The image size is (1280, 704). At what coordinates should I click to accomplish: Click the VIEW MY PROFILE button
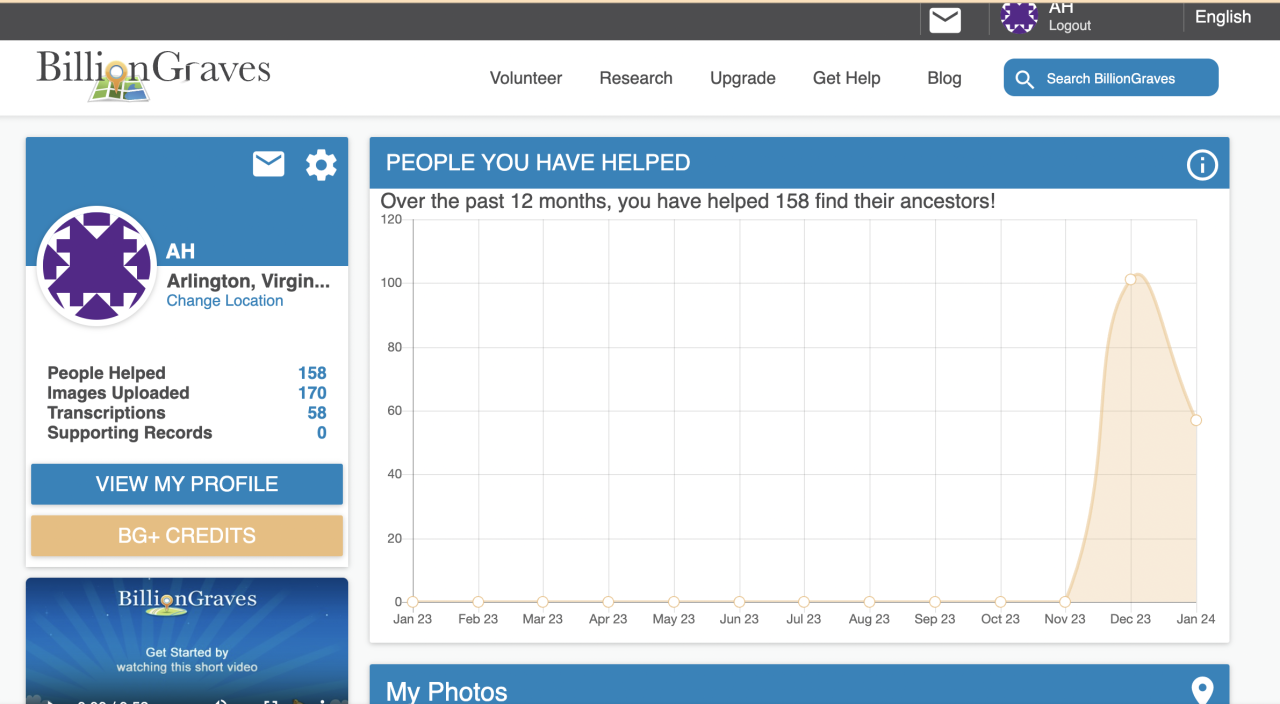pyautogui.click(x=187, y=484)
